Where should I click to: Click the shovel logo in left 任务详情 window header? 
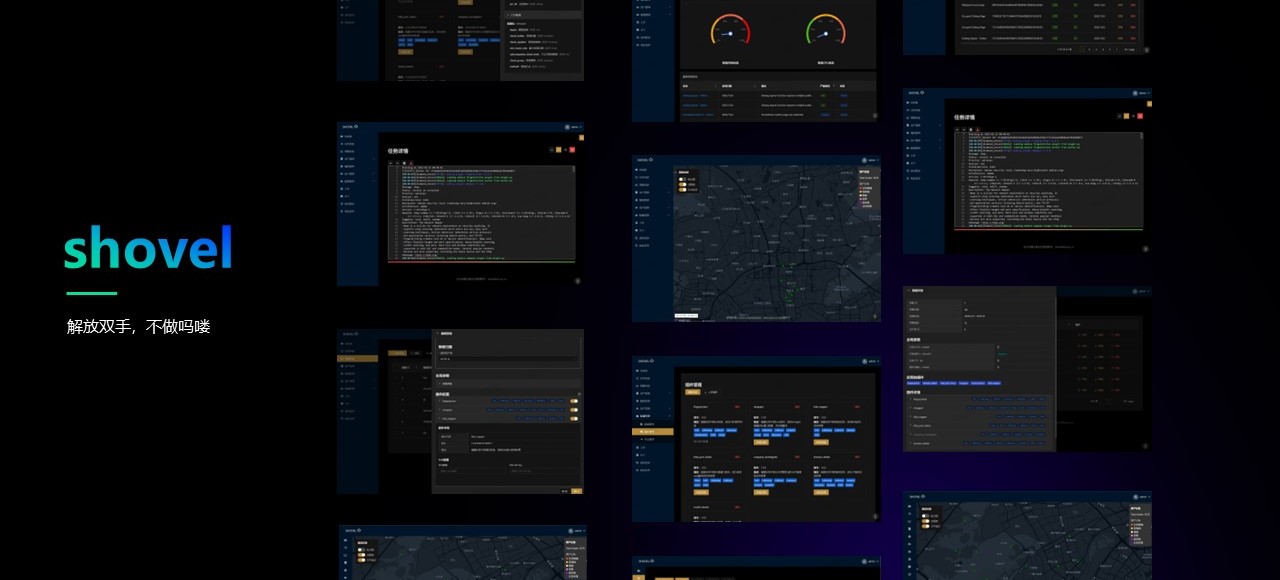(x=350, y=127)
